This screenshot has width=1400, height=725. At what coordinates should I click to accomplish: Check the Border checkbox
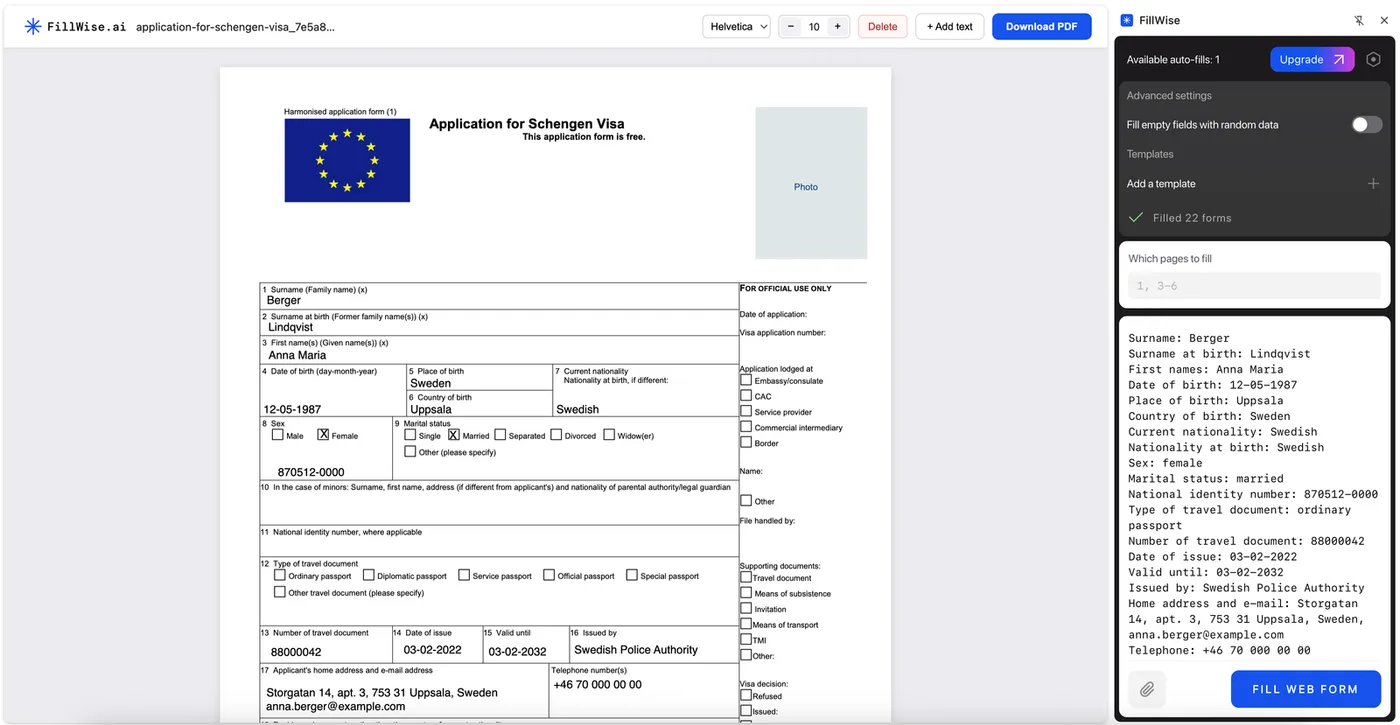pyautogui.click(x=746, y=442)
